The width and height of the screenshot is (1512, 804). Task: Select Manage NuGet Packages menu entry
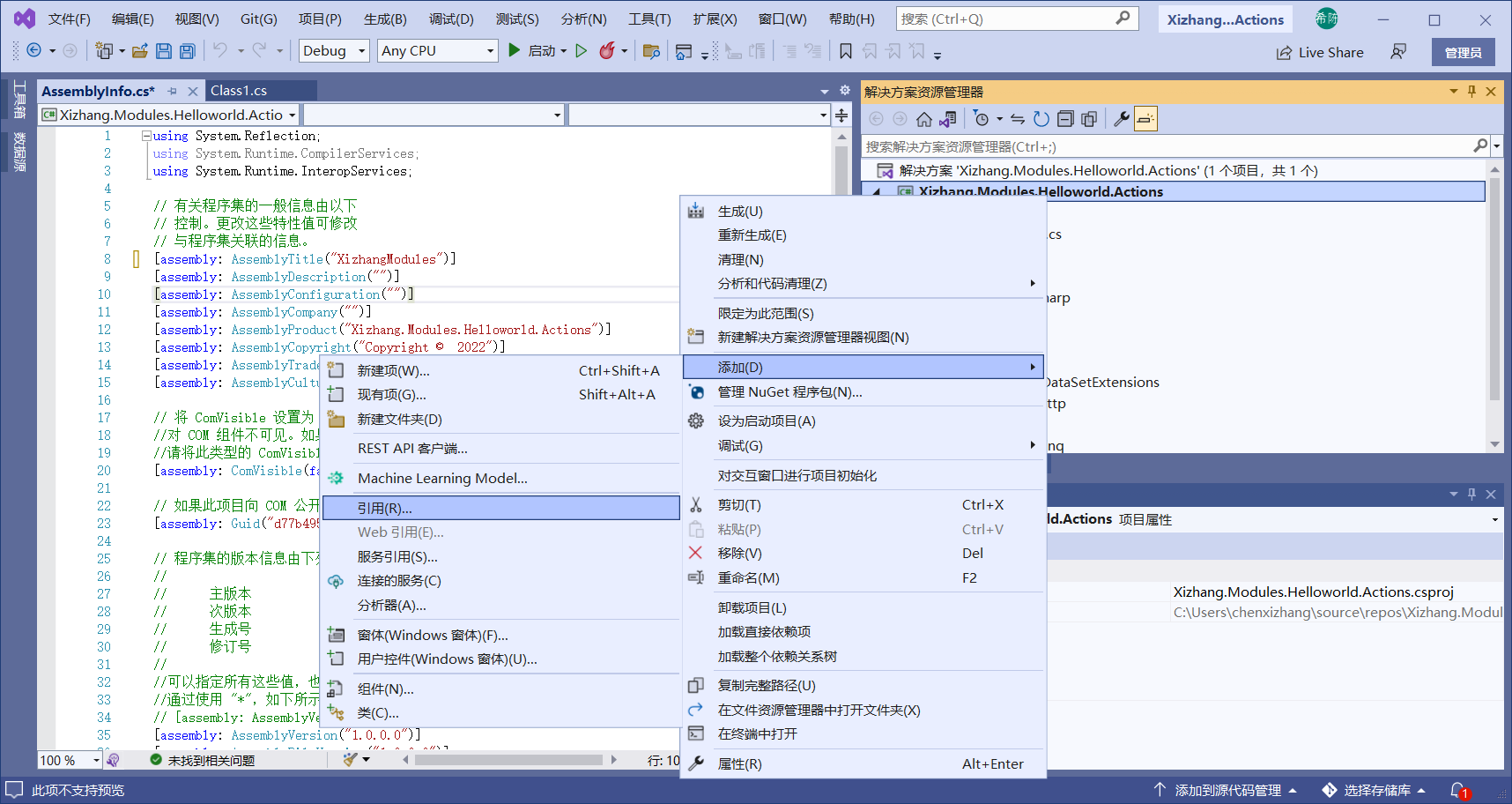863,392
